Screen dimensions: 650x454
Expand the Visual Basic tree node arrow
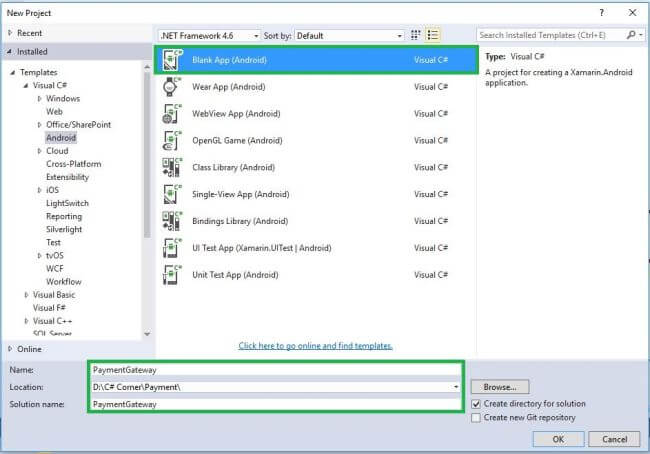tap(26, 295)
